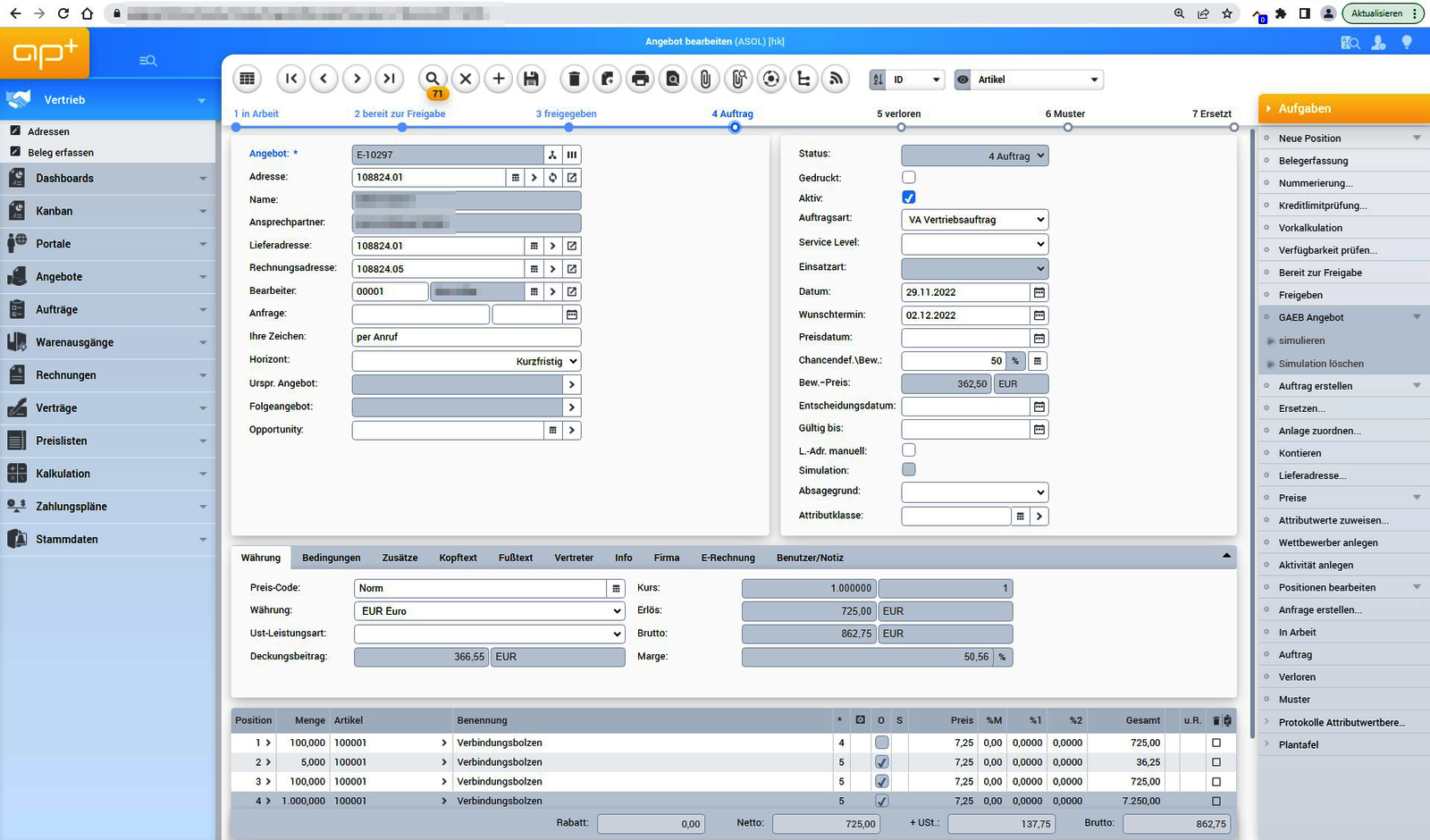Enable the Gedruckt checkbox

[x=908, y=177]
